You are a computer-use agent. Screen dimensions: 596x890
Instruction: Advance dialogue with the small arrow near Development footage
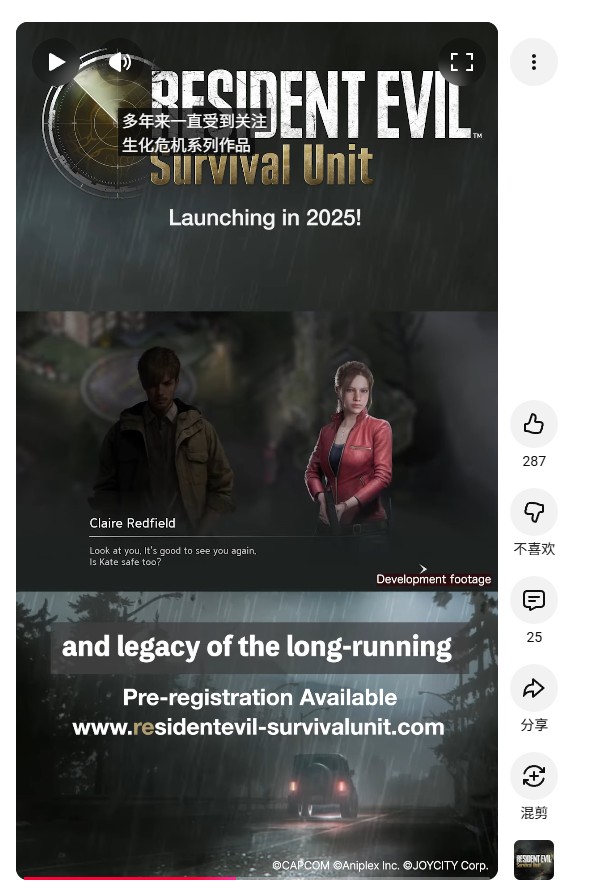pyautogui.click(x=423, y=568)
